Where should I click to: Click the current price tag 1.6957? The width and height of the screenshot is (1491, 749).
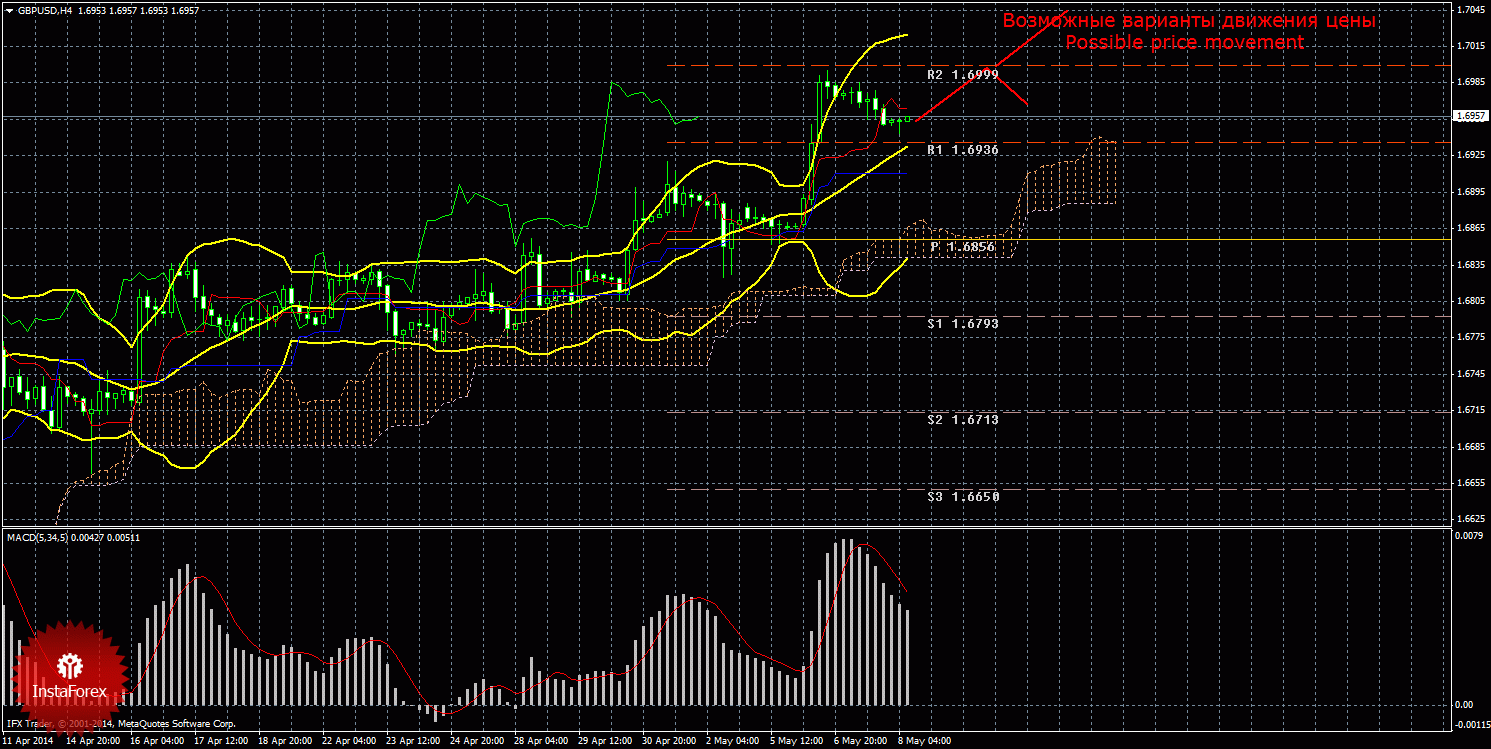(1469, 117)
